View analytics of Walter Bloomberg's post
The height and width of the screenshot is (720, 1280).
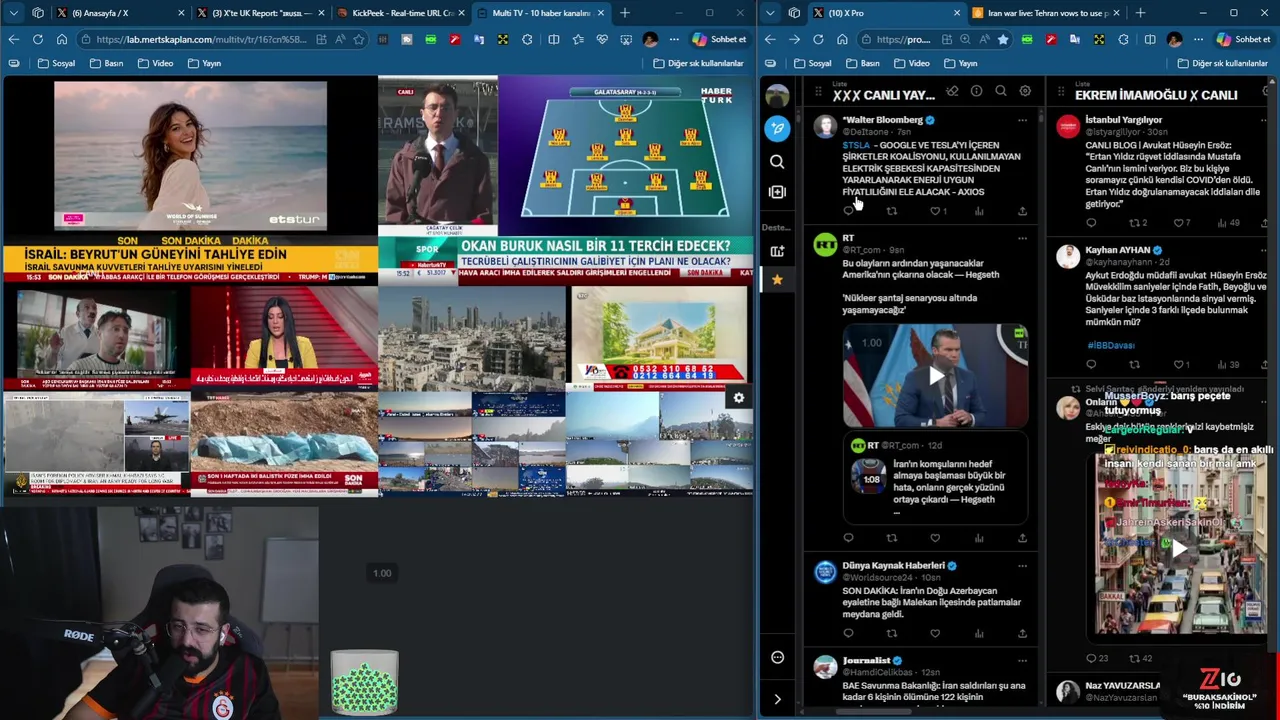point(979,211)
